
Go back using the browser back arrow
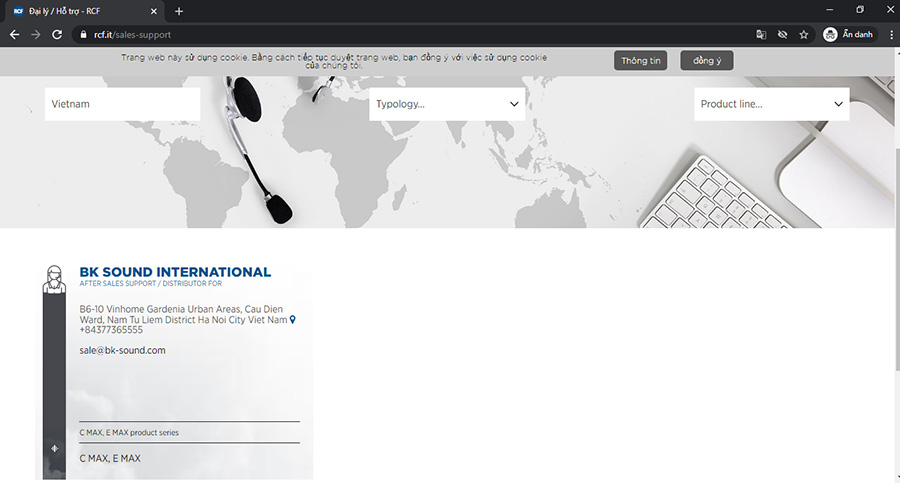click(14, 34)
